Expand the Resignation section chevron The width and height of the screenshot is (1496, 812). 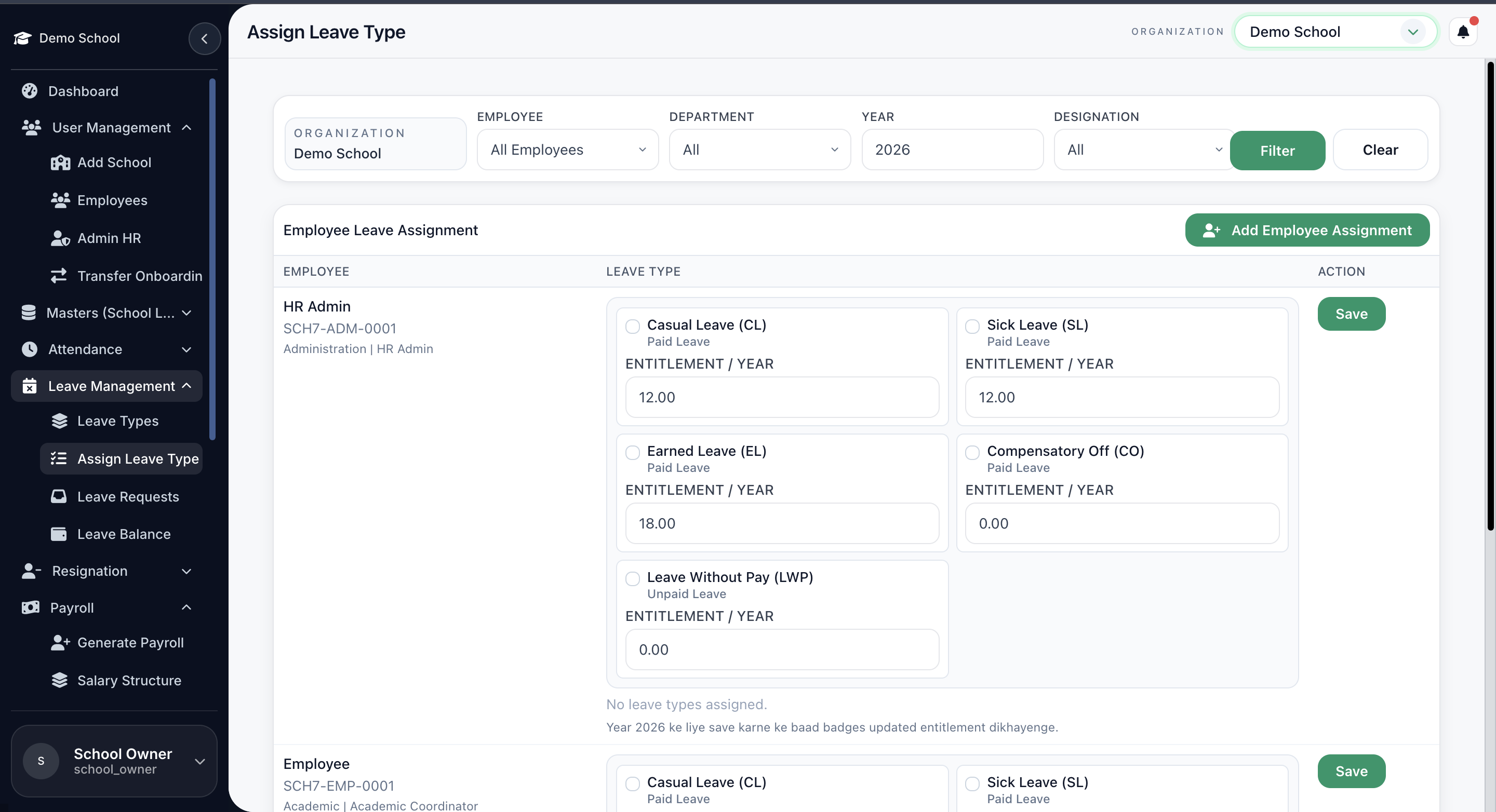pos(186,571)
